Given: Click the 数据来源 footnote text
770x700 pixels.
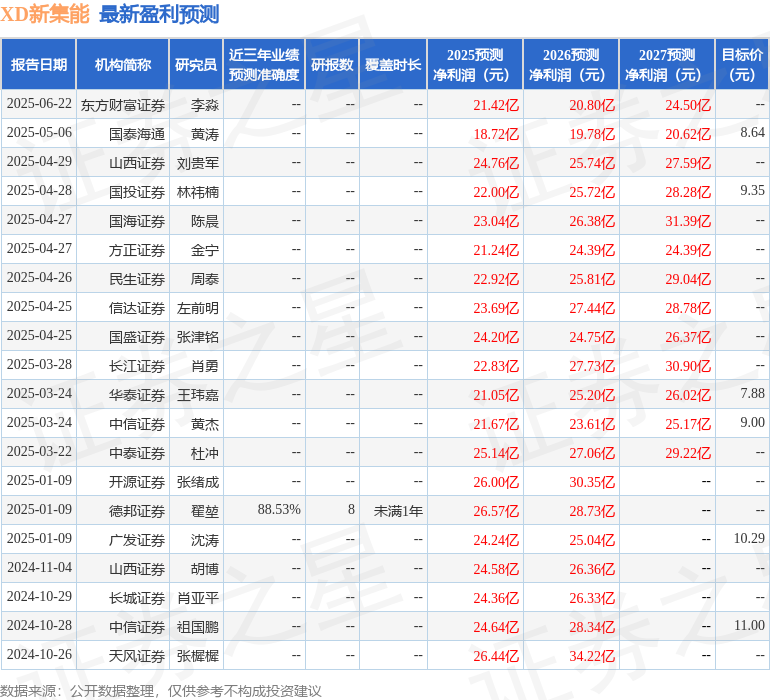Looking at the screenshot, I should pyautogui.click(x=161, y=691).
